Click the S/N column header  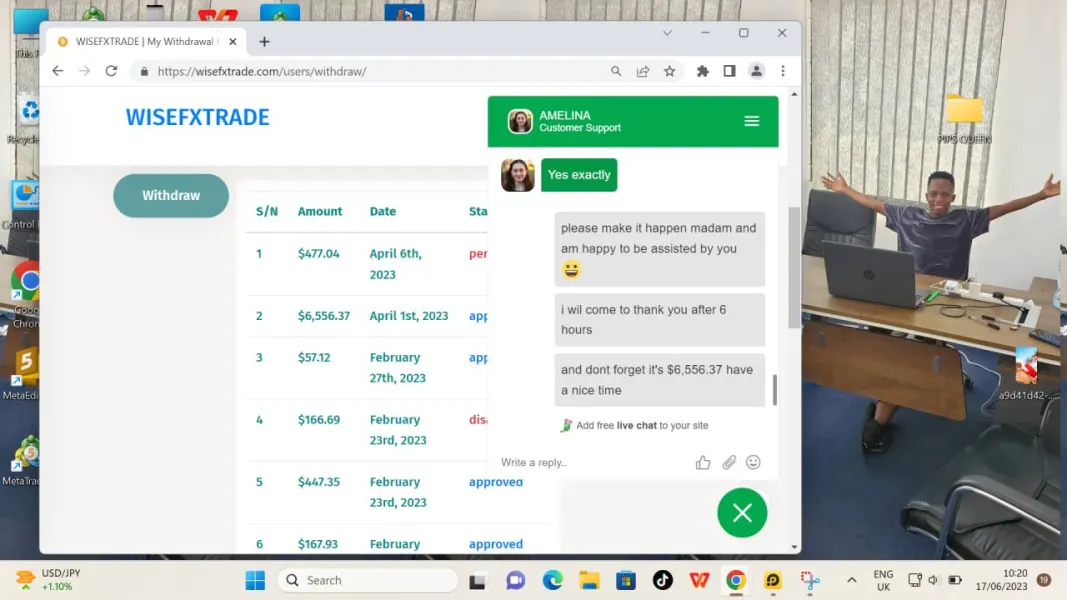[x=267, y=212]
